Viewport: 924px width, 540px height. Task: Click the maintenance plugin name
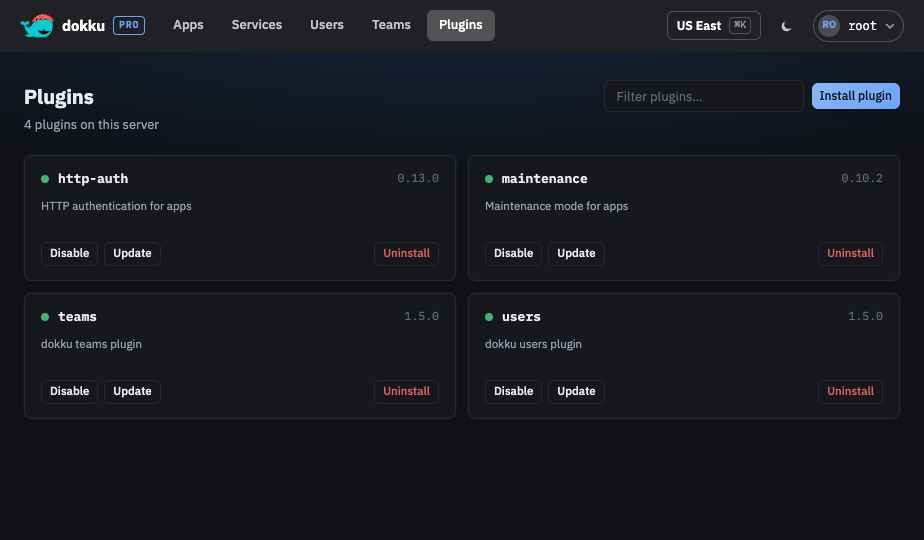(x=544, y=179)
